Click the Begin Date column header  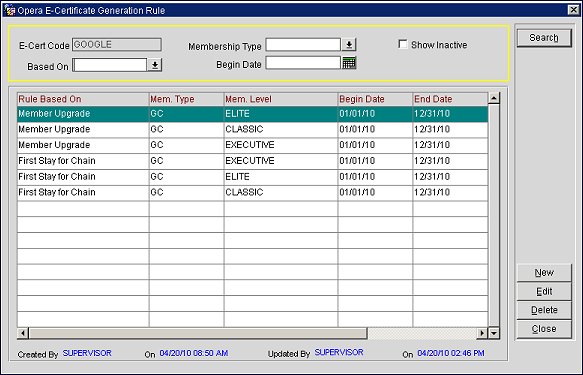(375, 99)
